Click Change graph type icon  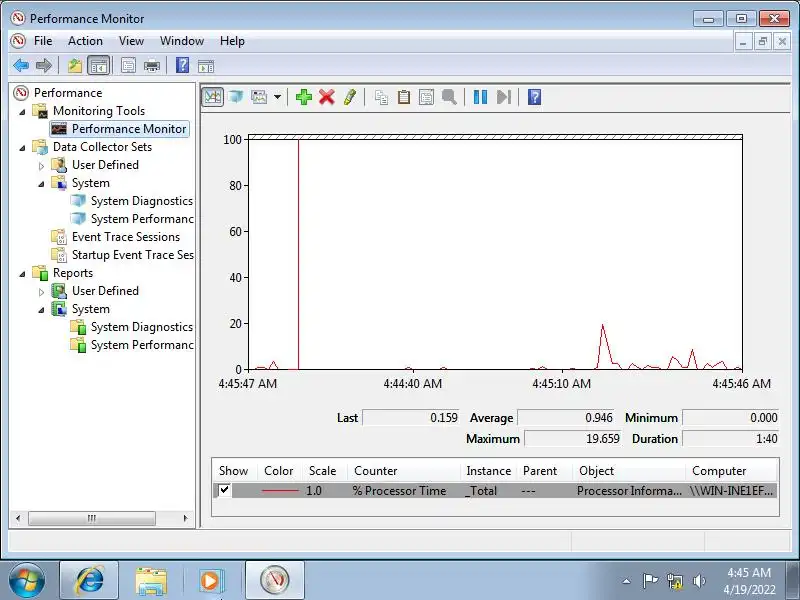click(x=259, y=96)
